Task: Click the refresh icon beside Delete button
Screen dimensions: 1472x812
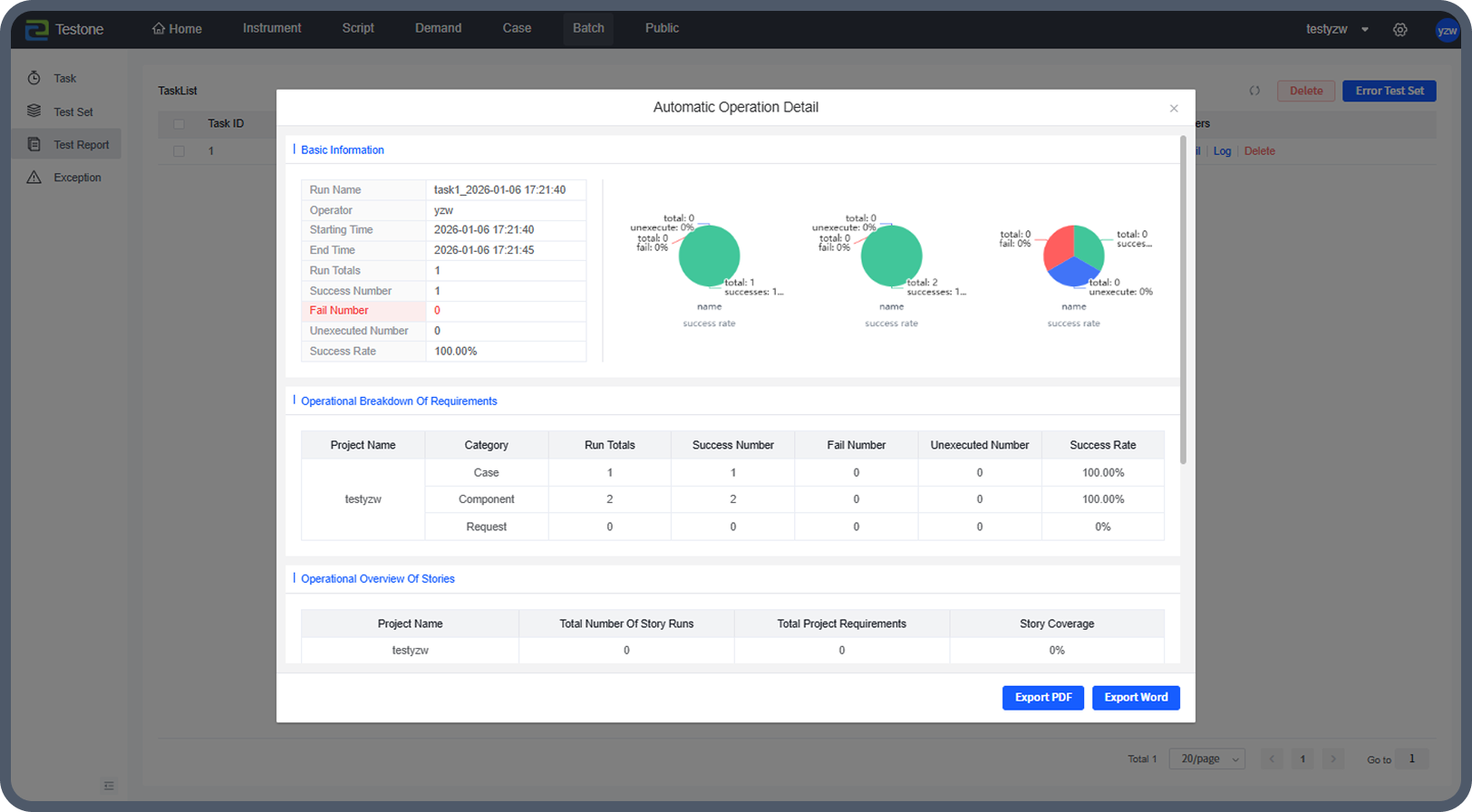Action: [x=1254, y=91]
